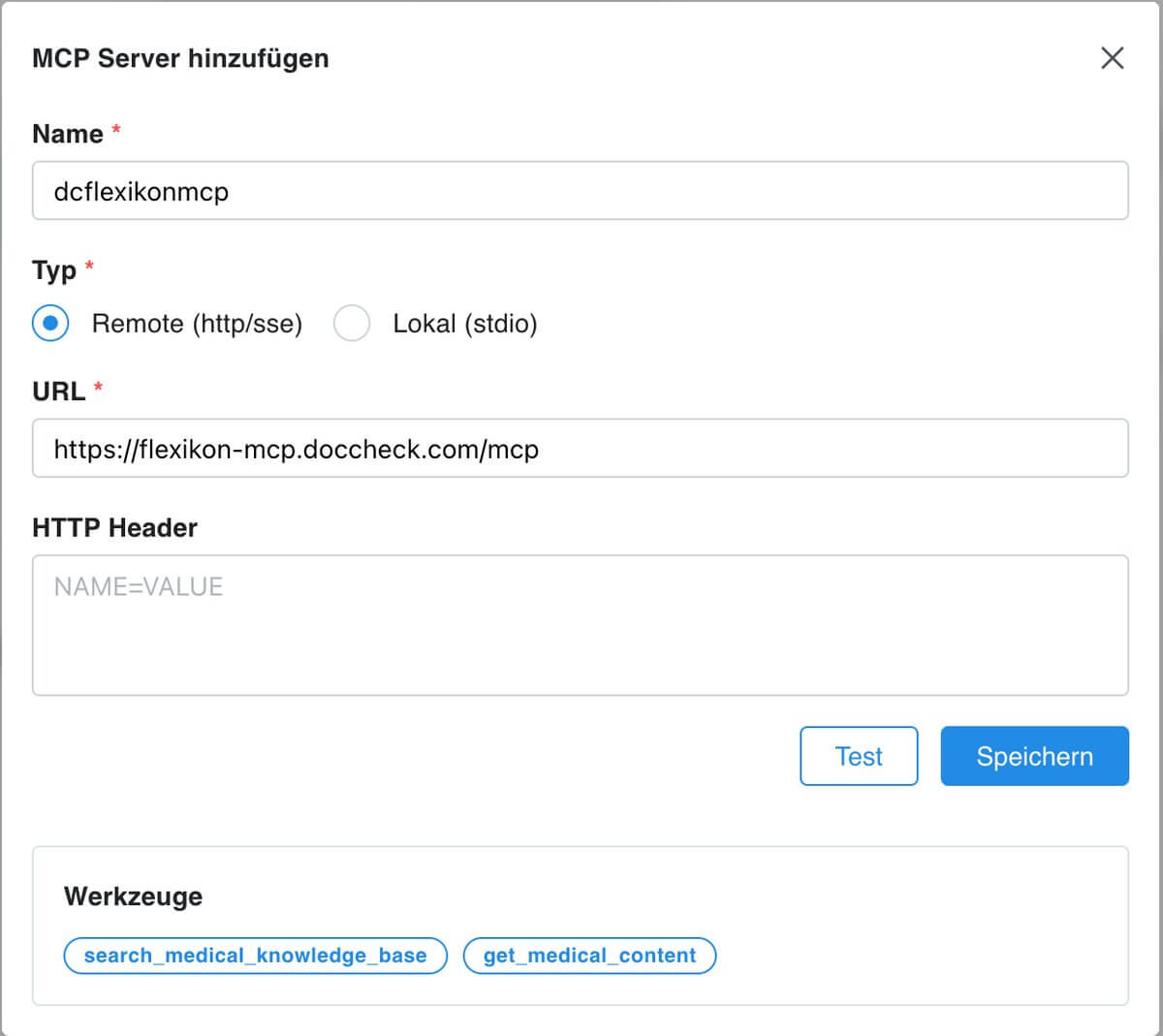Click the "Typ" field label
The height and width of the screenshot is (1036, 1163).
(53, 270)
